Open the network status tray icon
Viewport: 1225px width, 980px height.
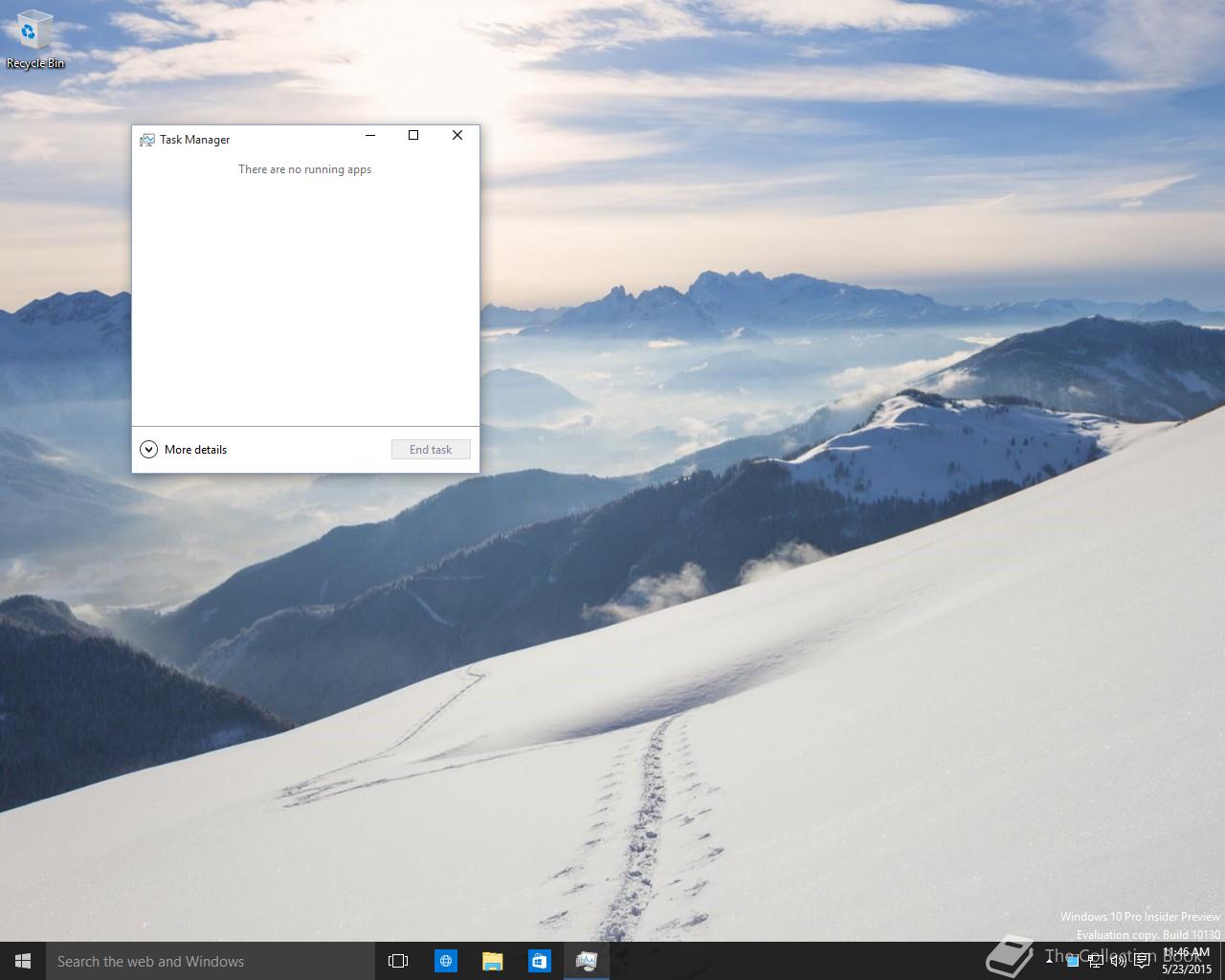pos(1096,961)
